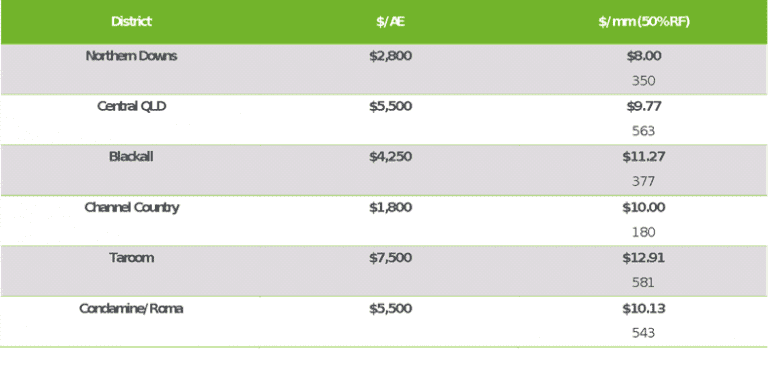Click the $9.77 value in Central QLD row
768x366 pixels.
pyautogui.click(x=644, y=106)
